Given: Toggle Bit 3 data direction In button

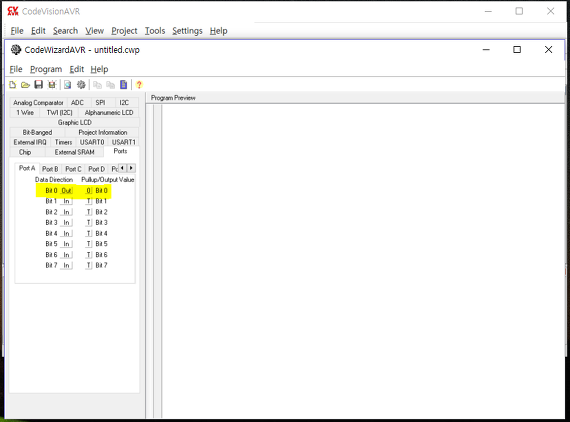Looking at the screenshot, I should pyautogui.click(x=66, y=222).
